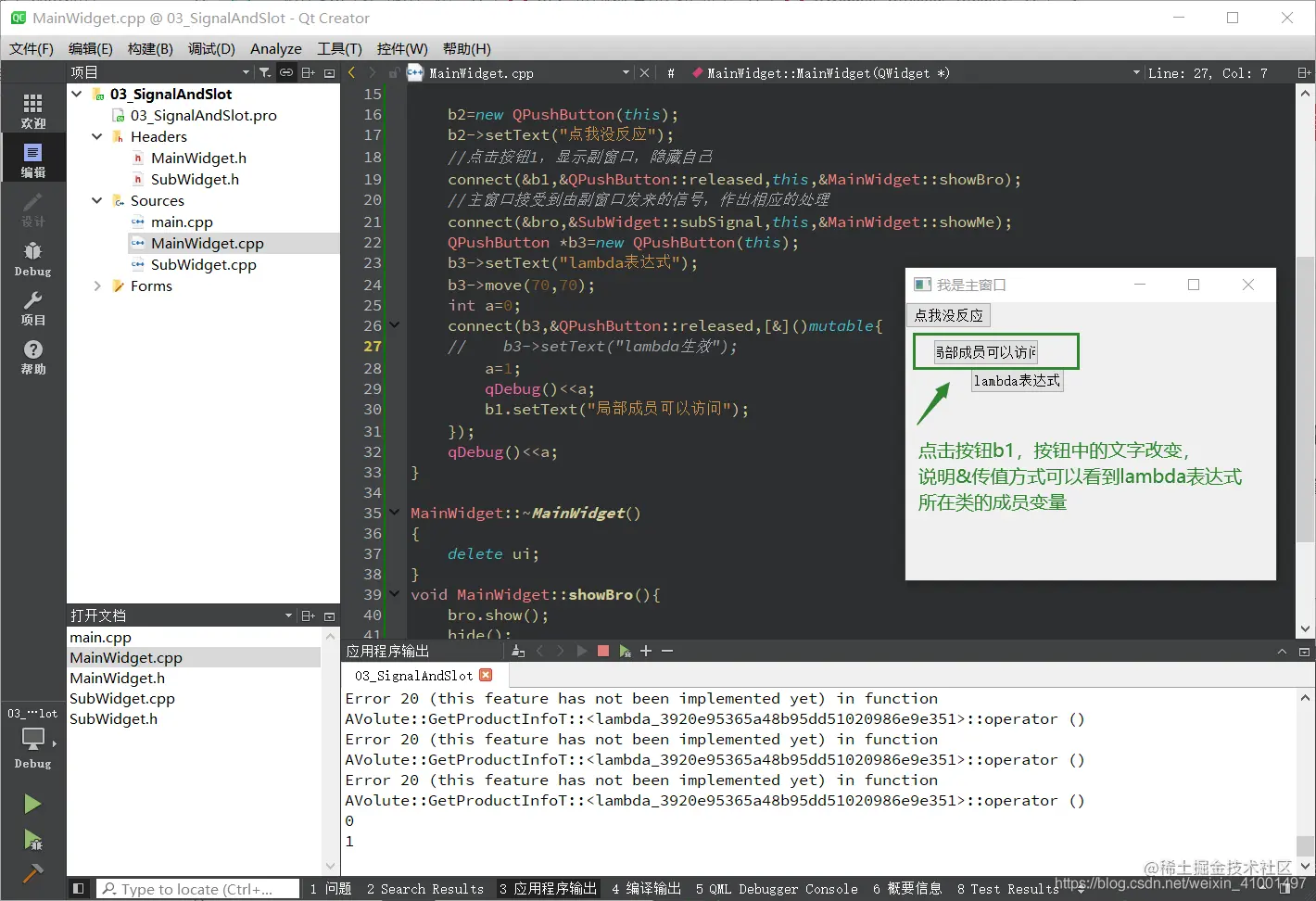1316x901 pixels.
Task: Open the Design (设计) mode
Action: tap(32, 209)
